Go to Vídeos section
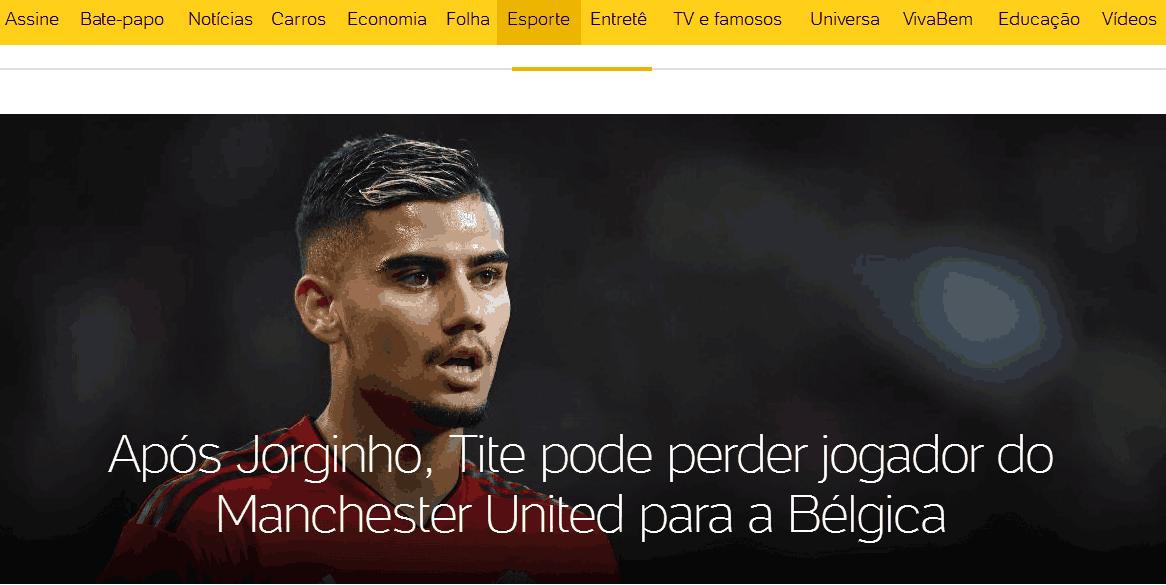This screenshot has width=1166, height=585. pos(1129,19)
